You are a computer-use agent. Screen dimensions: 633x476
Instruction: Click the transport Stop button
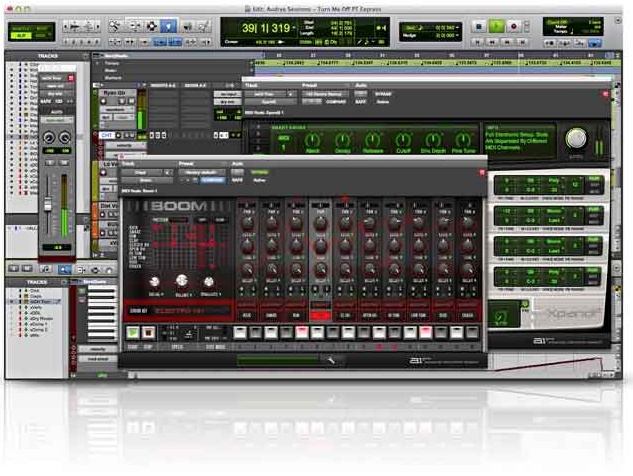coord(479,27)
